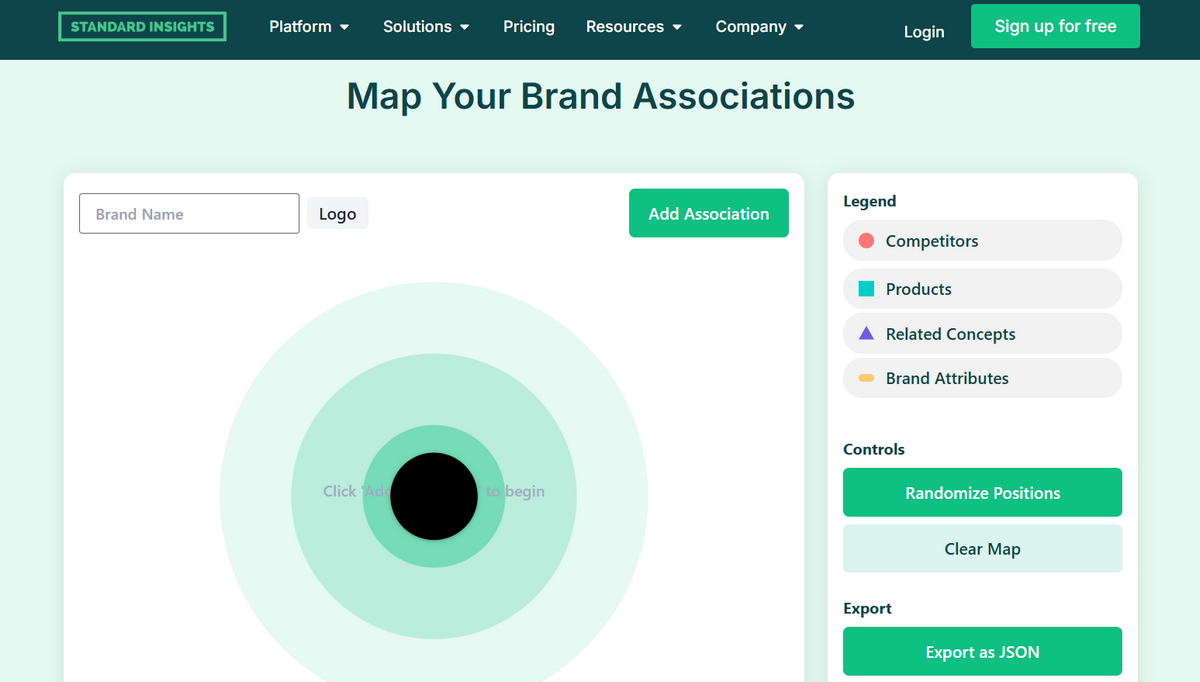Open the Solutions dropdown menu
Viewport: 1200px width, 682px height.
426,27
